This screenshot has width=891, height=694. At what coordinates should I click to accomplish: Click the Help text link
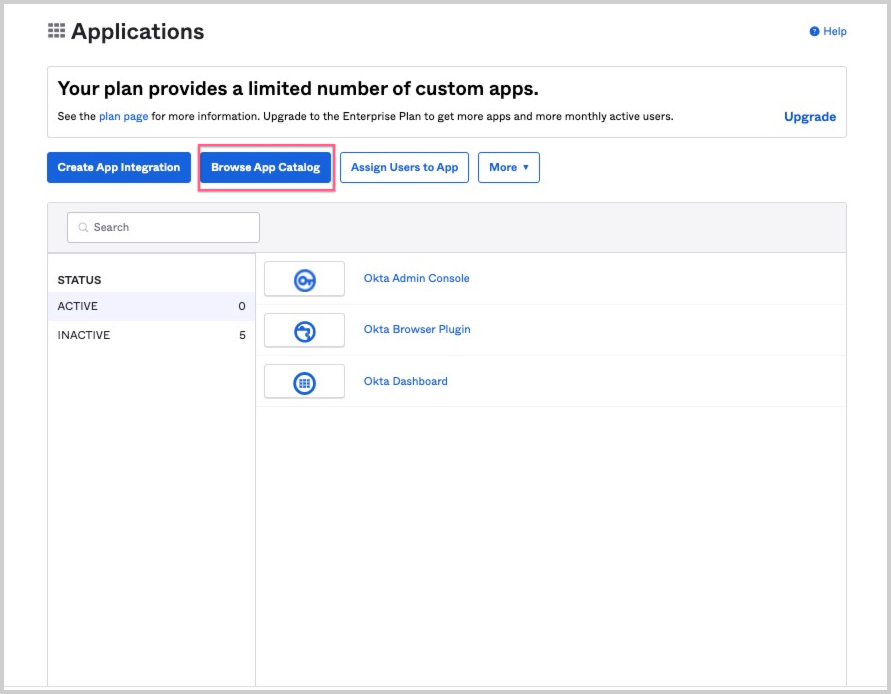click(835, 32)
